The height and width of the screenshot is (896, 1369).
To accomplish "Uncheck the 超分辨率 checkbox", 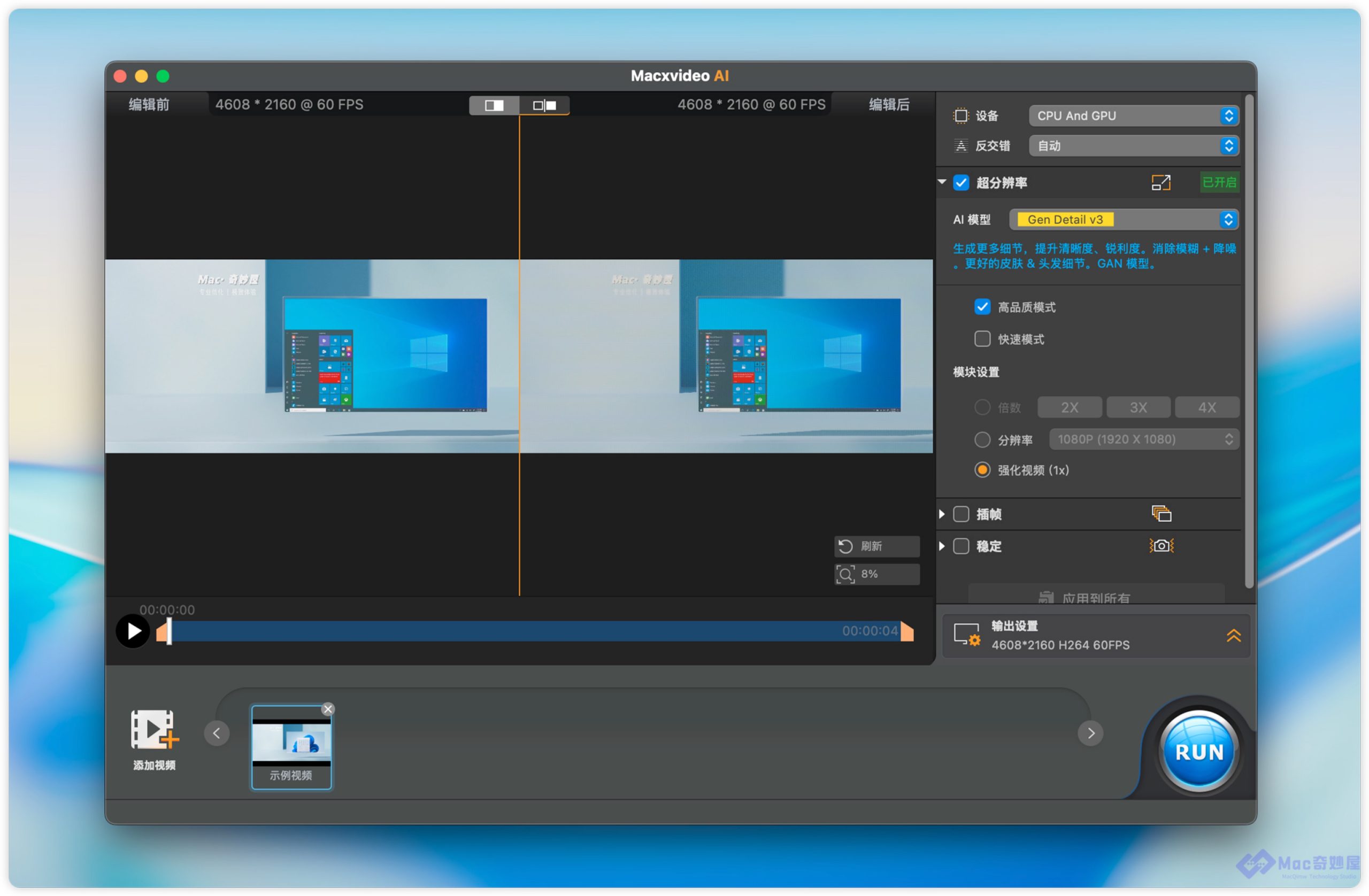I will [x=960, y=182].
